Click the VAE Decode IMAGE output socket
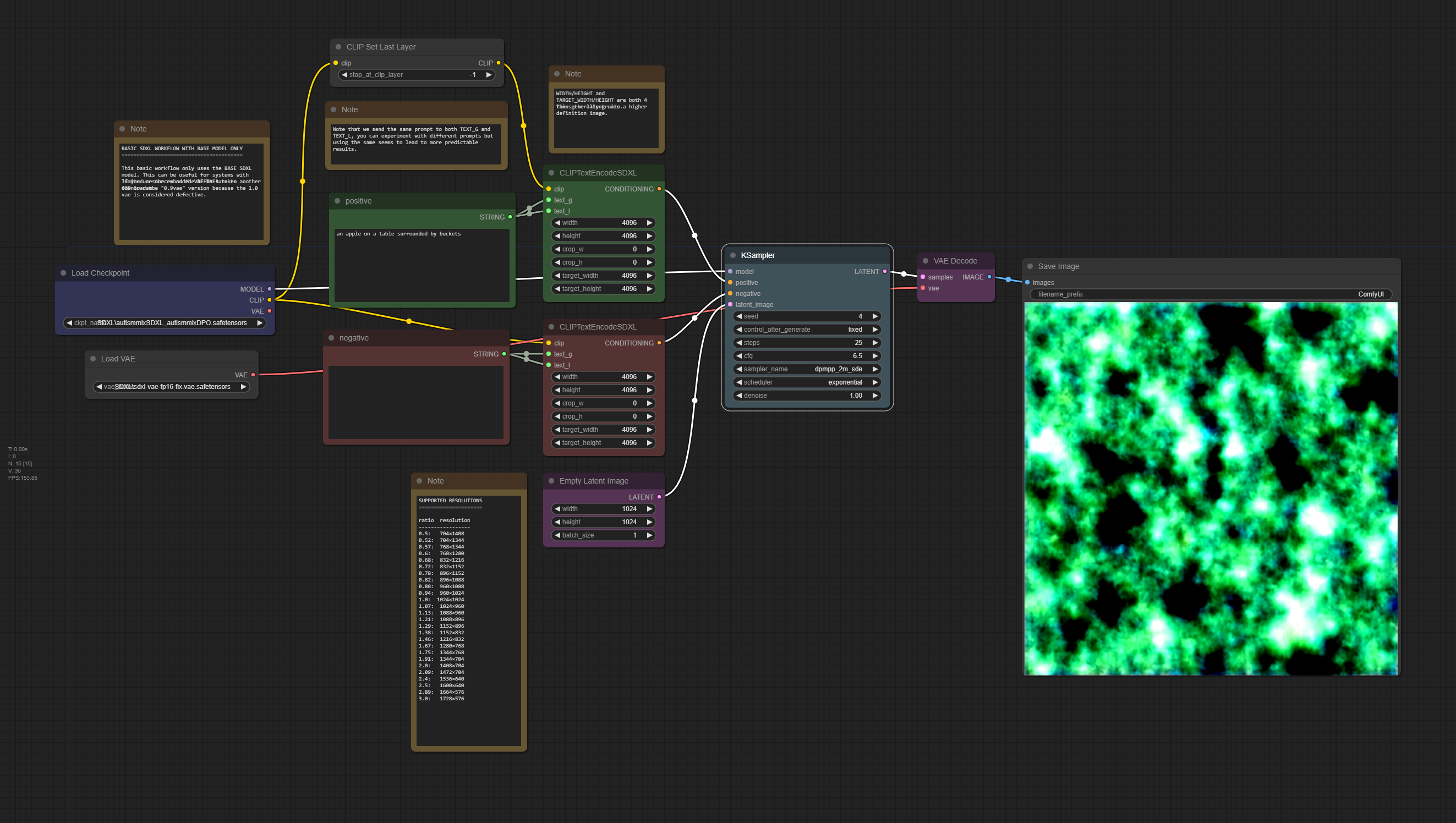 [989, 277]
